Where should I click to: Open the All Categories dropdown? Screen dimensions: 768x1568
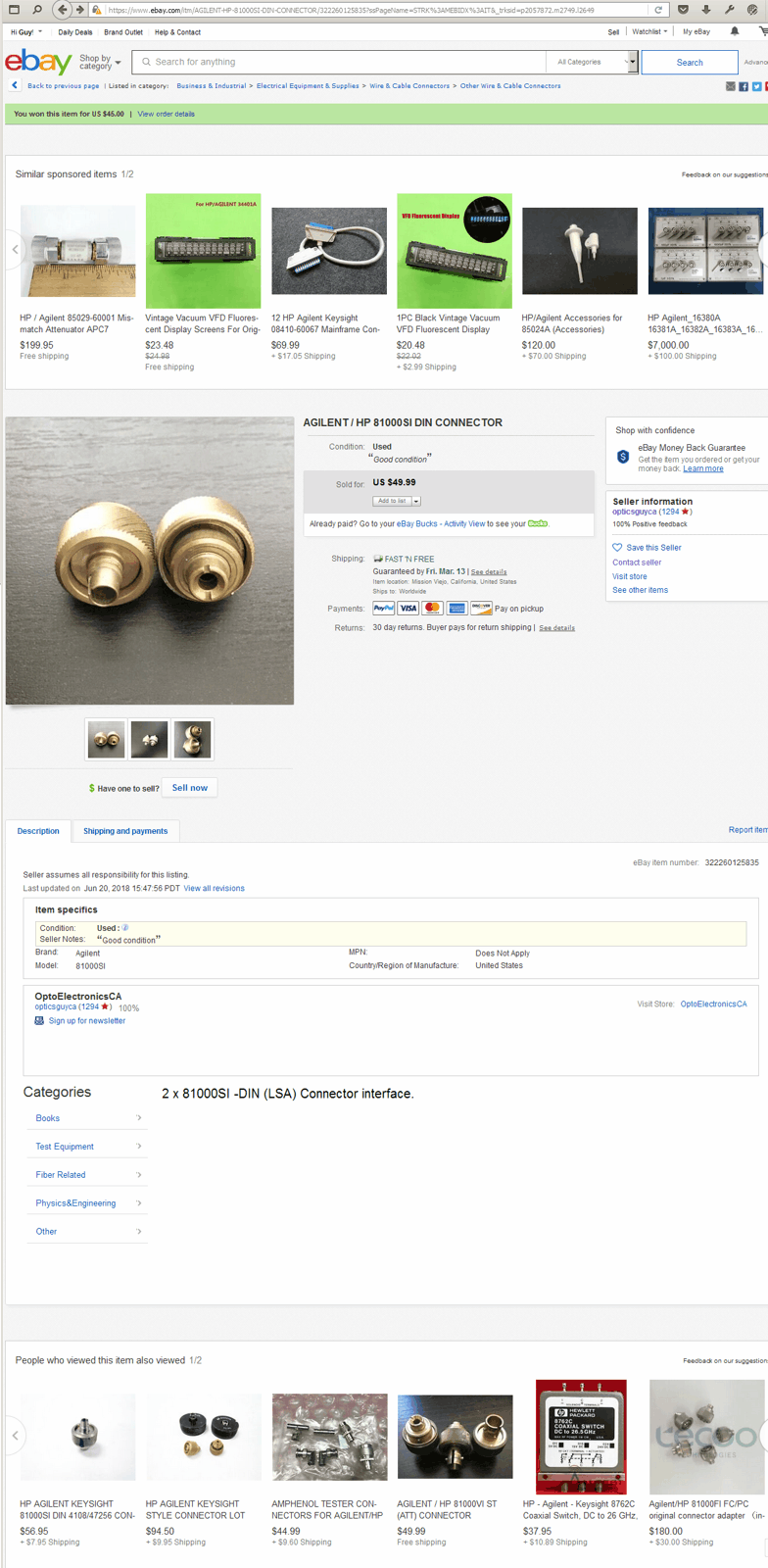(x=592, y=62)
